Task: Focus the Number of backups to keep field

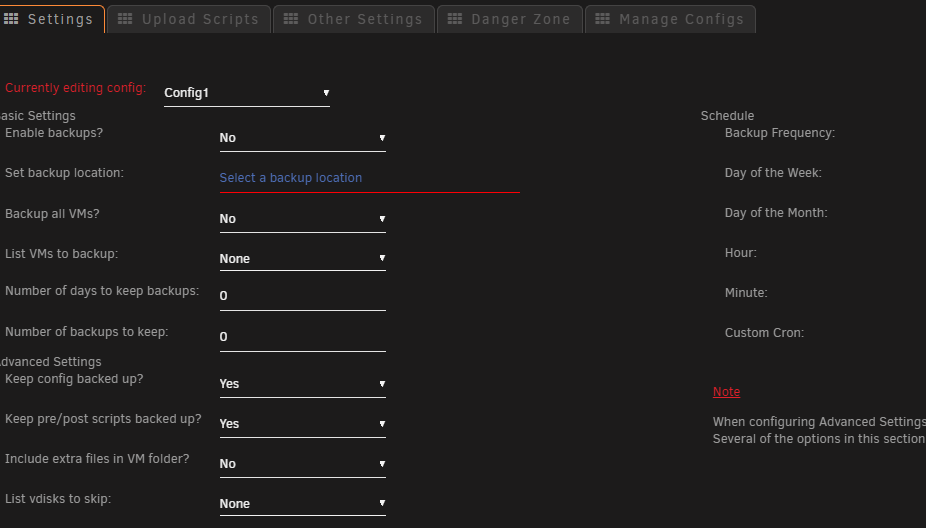Action: click(302, 337)
